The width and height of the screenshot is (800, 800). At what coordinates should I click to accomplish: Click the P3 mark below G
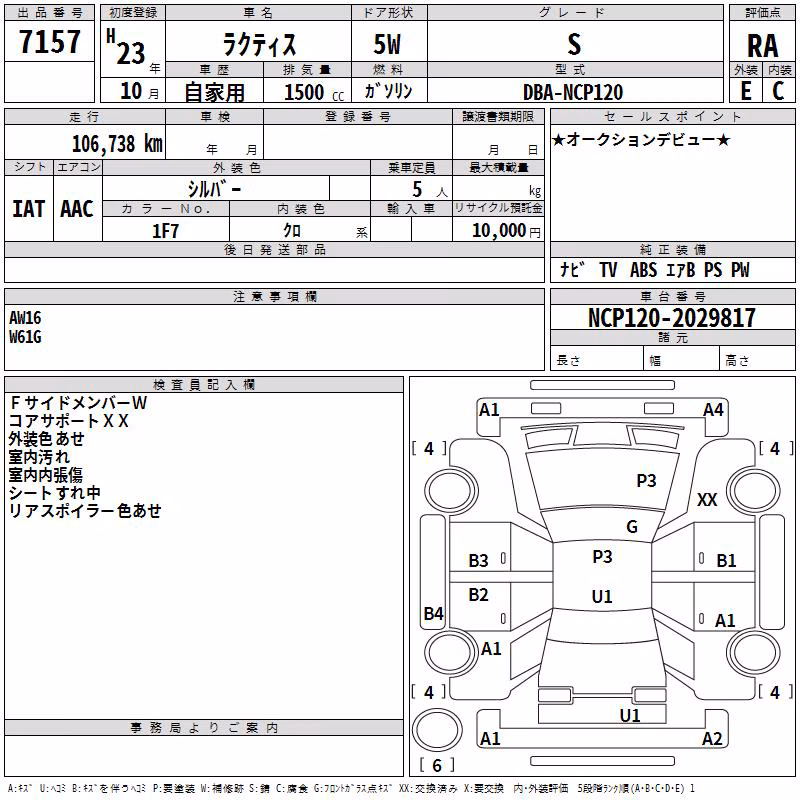602,556
